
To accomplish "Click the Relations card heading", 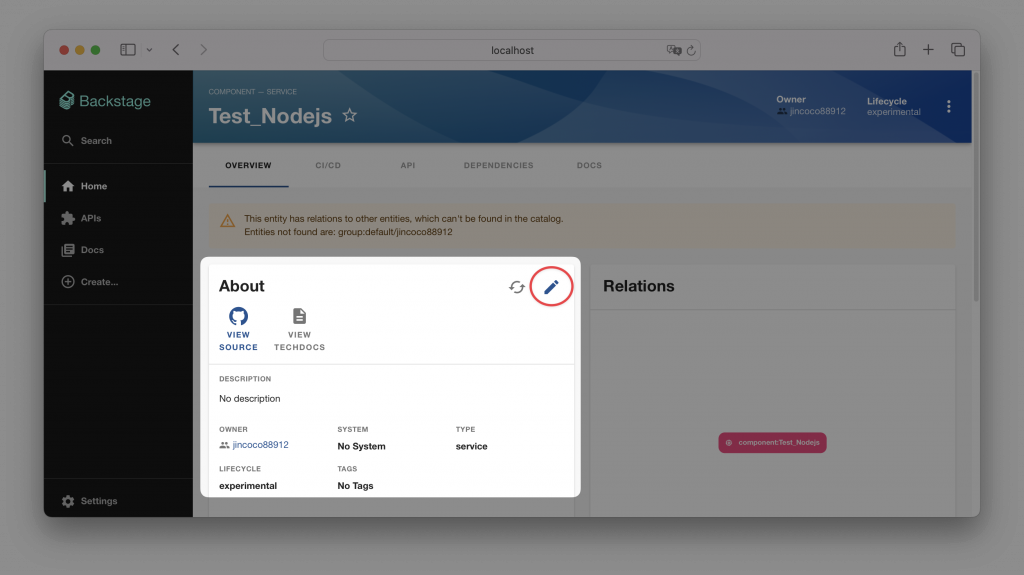I will click(x=639, y=286).
